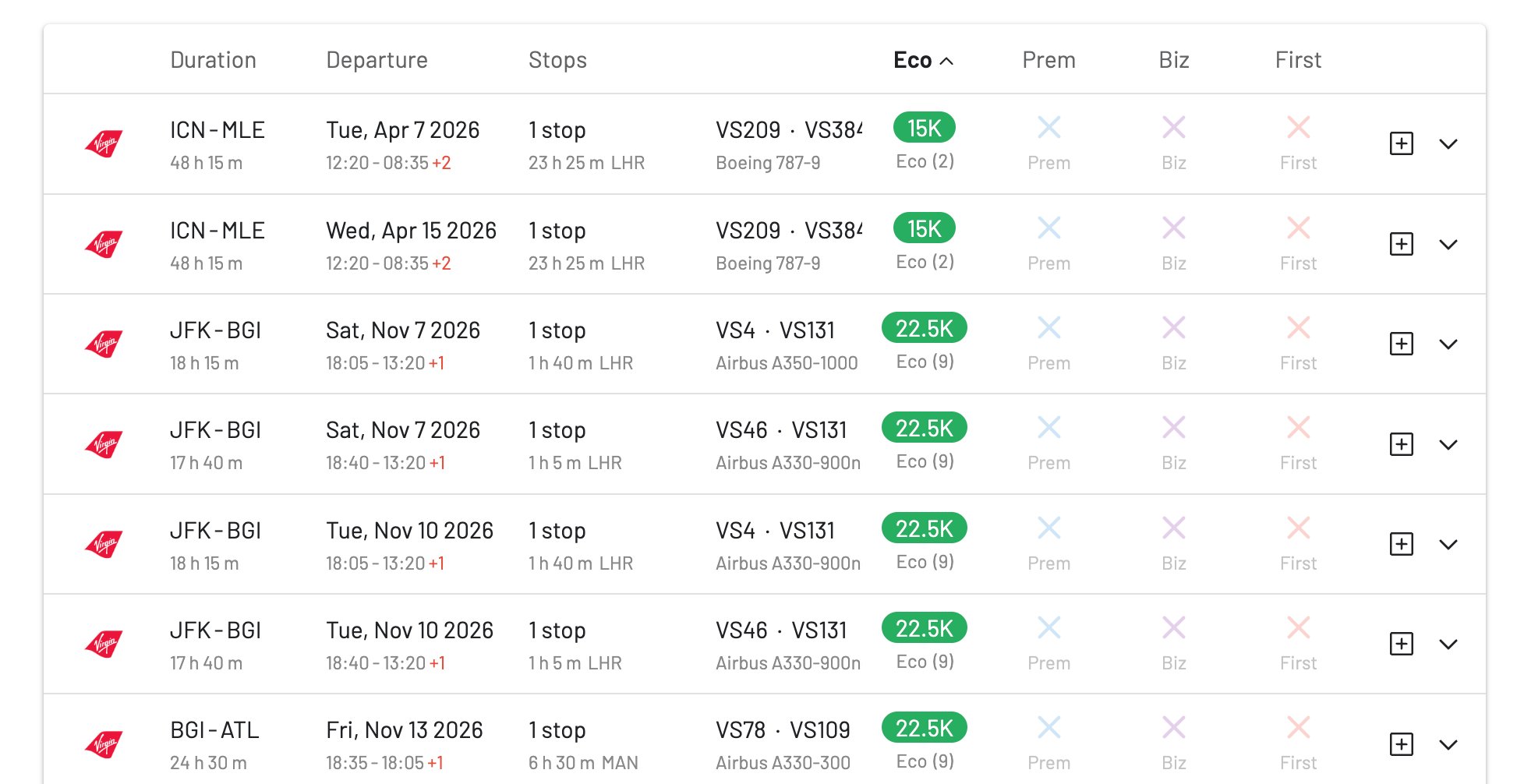Select the 22.5K Eco badge for the Nov 13 flight

pyautogui.click(x=923, y=727)
